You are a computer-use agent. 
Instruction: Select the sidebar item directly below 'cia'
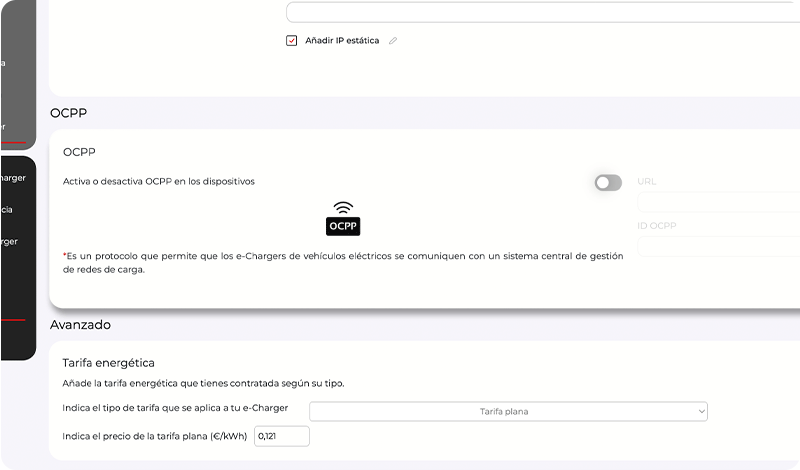pos(10,241)
